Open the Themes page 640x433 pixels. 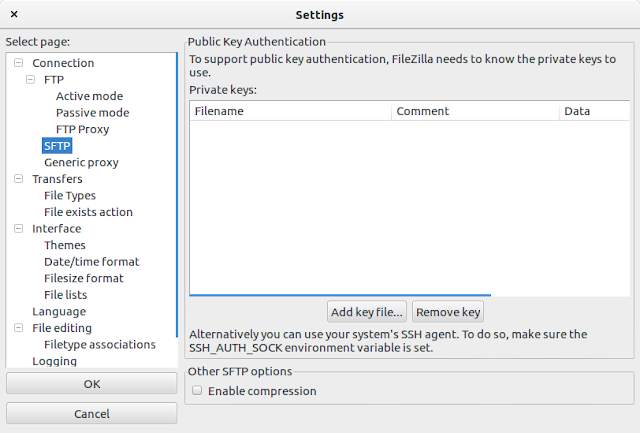point(64,245)
